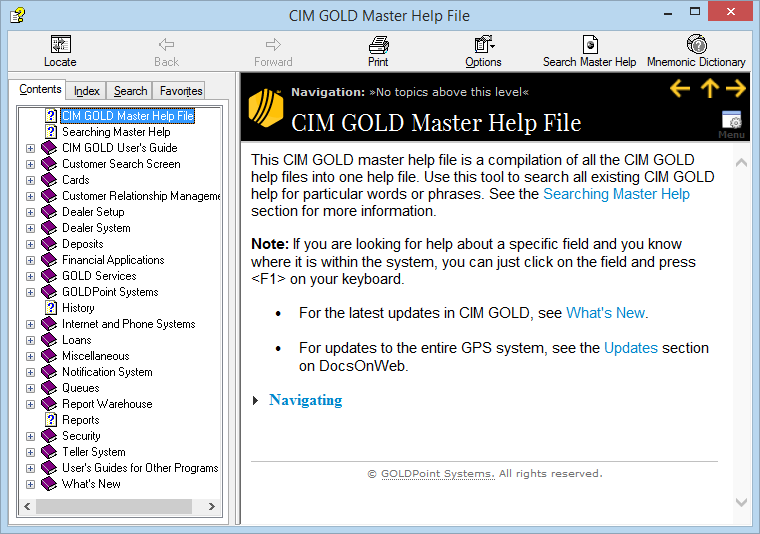Expand the Financial Applications node

coord(31,260)
